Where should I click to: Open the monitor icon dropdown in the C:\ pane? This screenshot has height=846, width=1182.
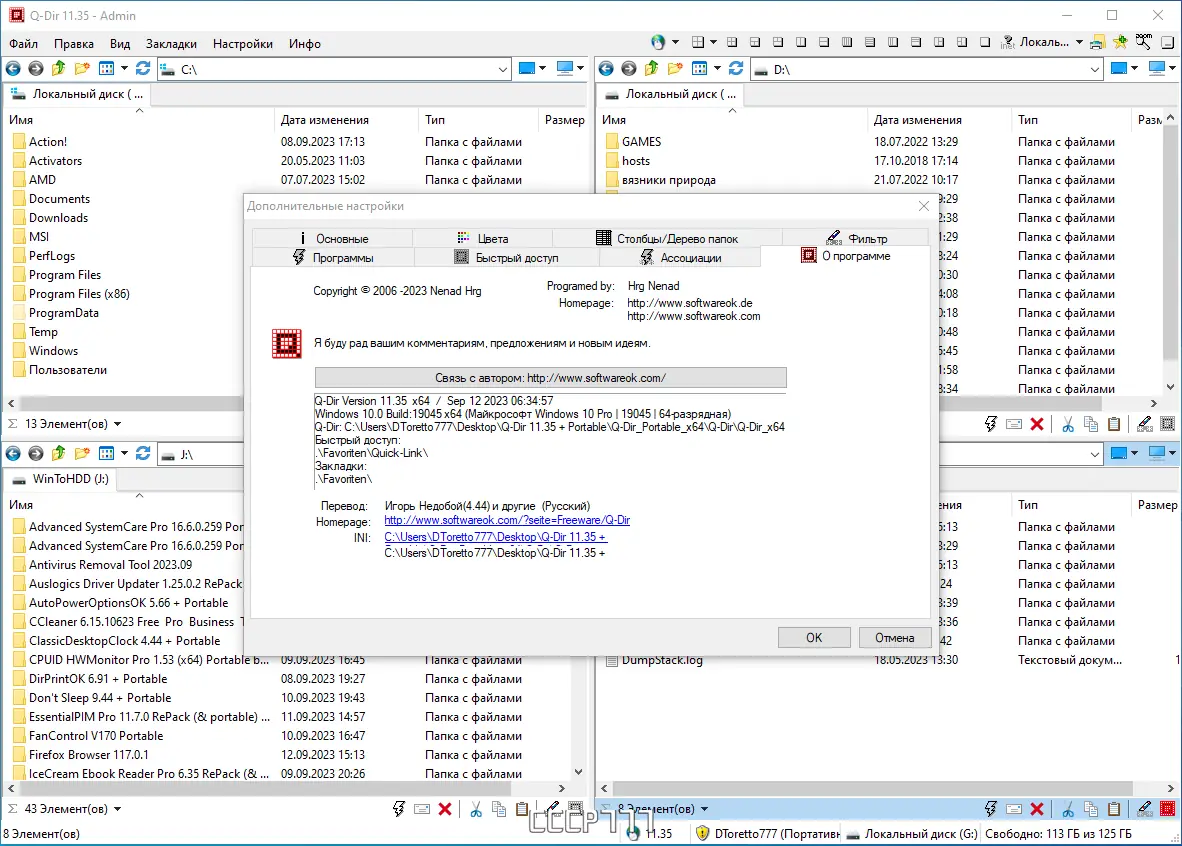[x=580, y=69]
